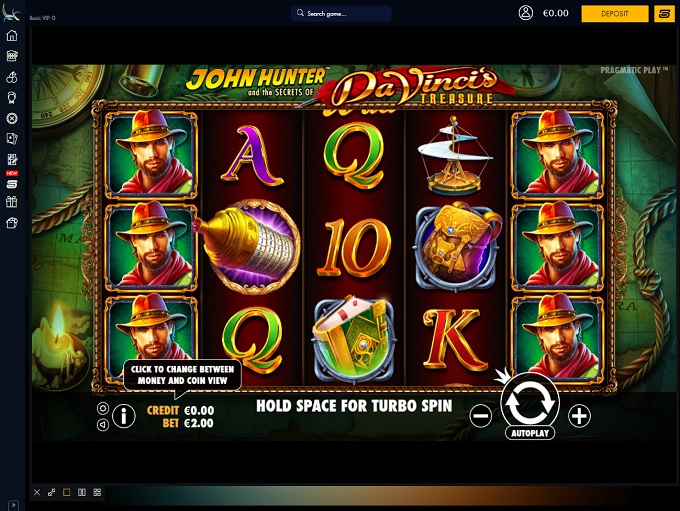
Task: Focus the Search game field
Action: point(341,13)
